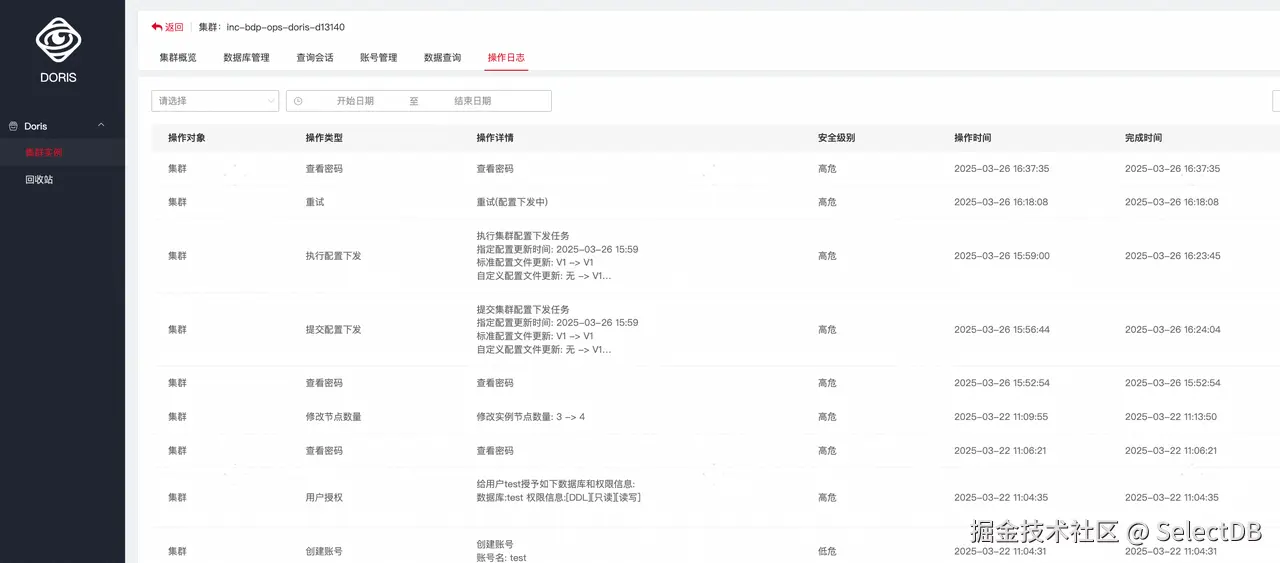Switch to the 查询会话 tab
Image resolution: width=1280 pixels, height=563 pixels.
click(x=315, y=58)
